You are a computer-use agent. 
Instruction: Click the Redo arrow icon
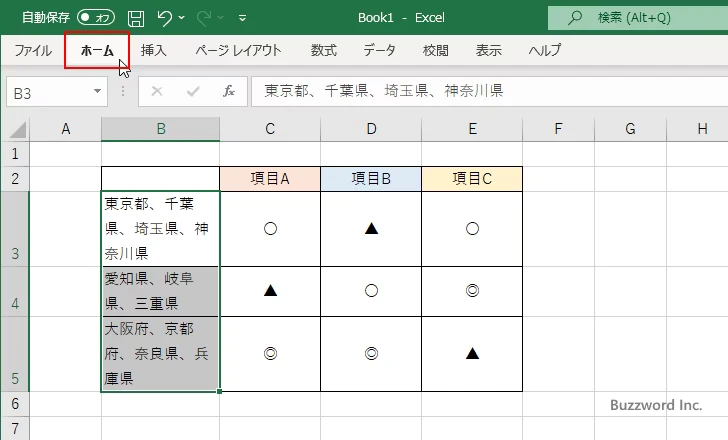pos(203,18)
